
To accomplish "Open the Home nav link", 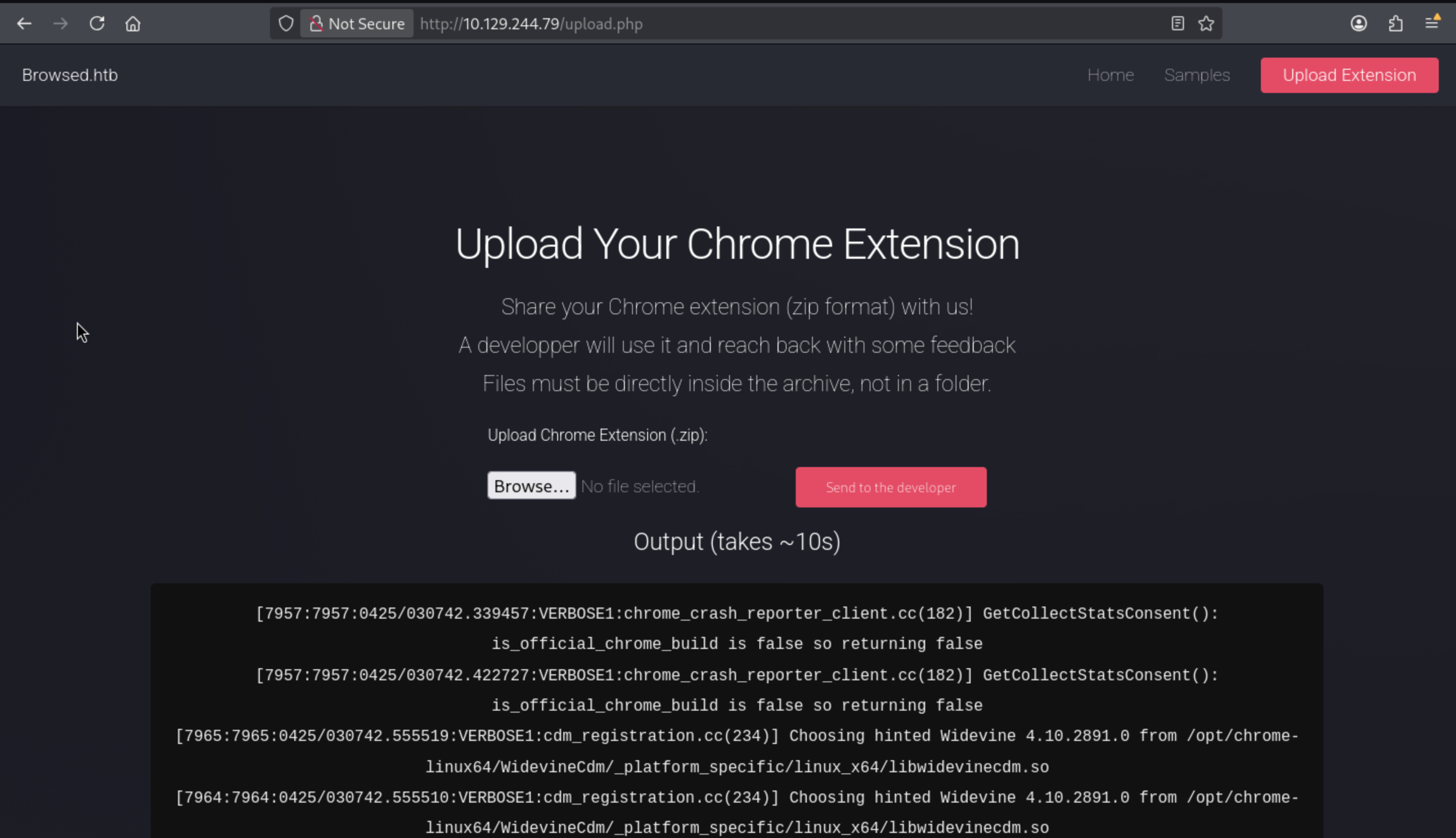I will click(1110, 75).
